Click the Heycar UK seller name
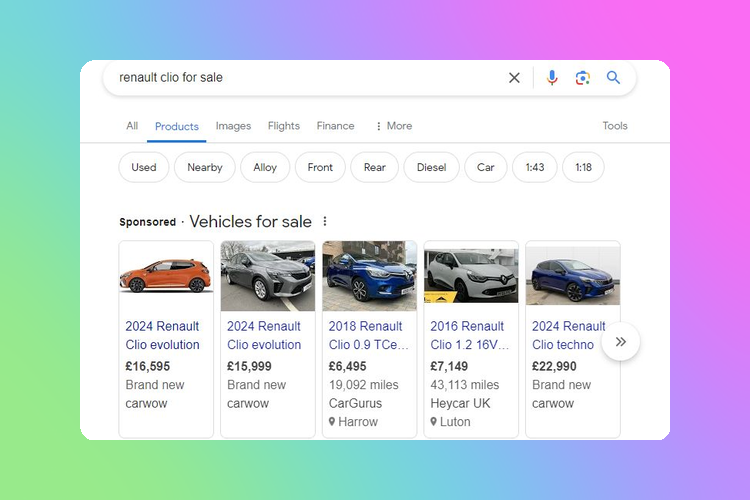This screenshot has width=750, height=500. coord(460,403)
